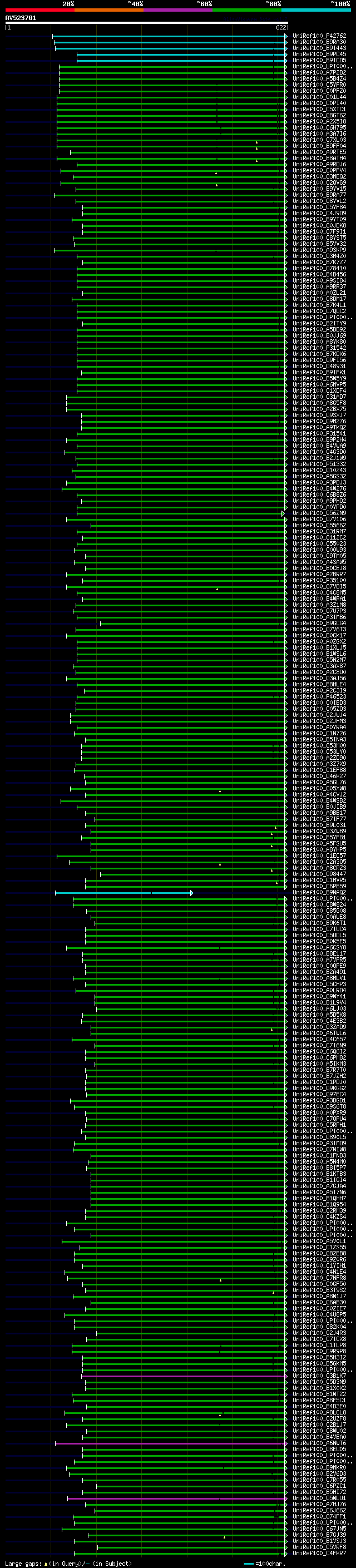Select label UniRef100_B2A491
Screen dimensions: 356x1568
pyautogui.click(x=319, y=972)
